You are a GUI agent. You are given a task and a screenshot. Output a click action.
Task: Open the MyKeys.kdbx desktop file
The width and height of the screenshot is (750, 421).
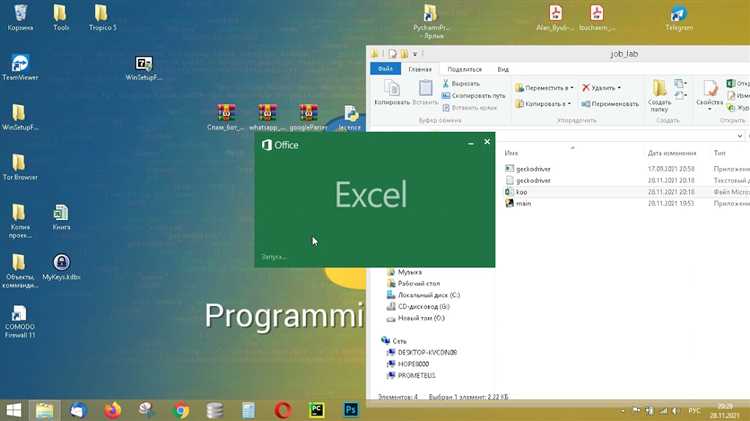point(61,267)
